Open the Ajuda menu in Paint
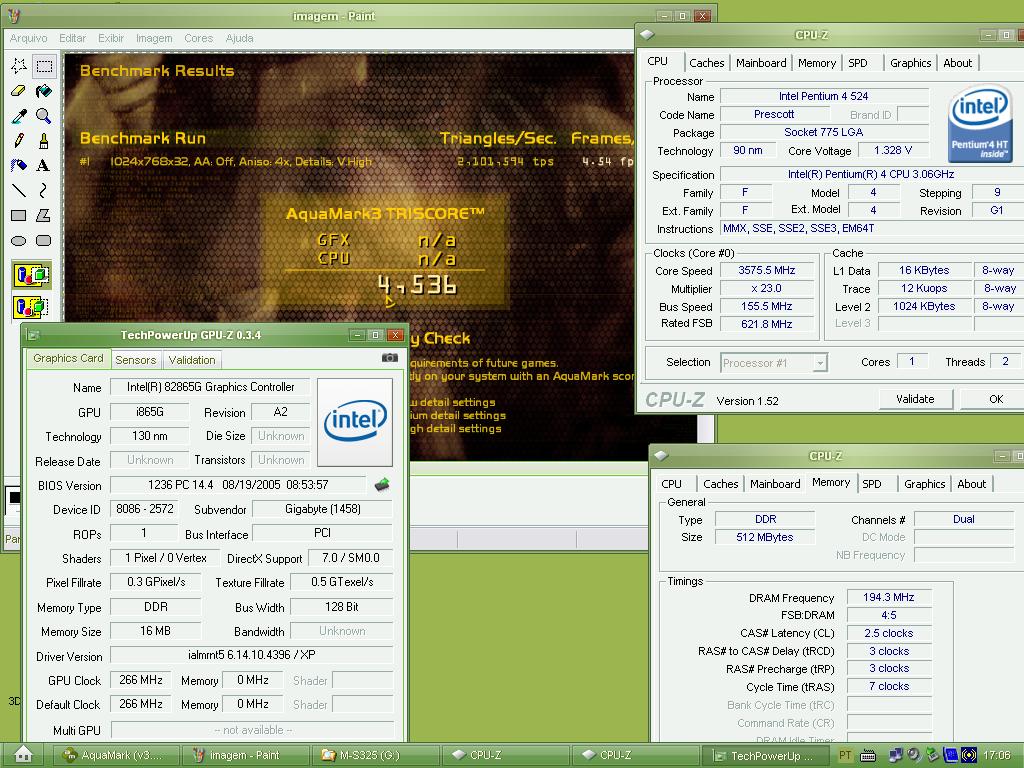1024x768 pixels. click(x=239, y=38)
